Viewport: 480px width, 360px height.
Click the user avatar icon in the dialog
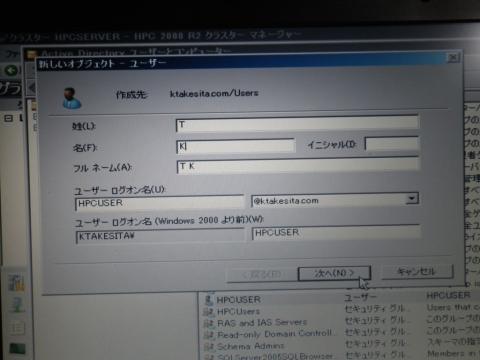click(72, 98)
